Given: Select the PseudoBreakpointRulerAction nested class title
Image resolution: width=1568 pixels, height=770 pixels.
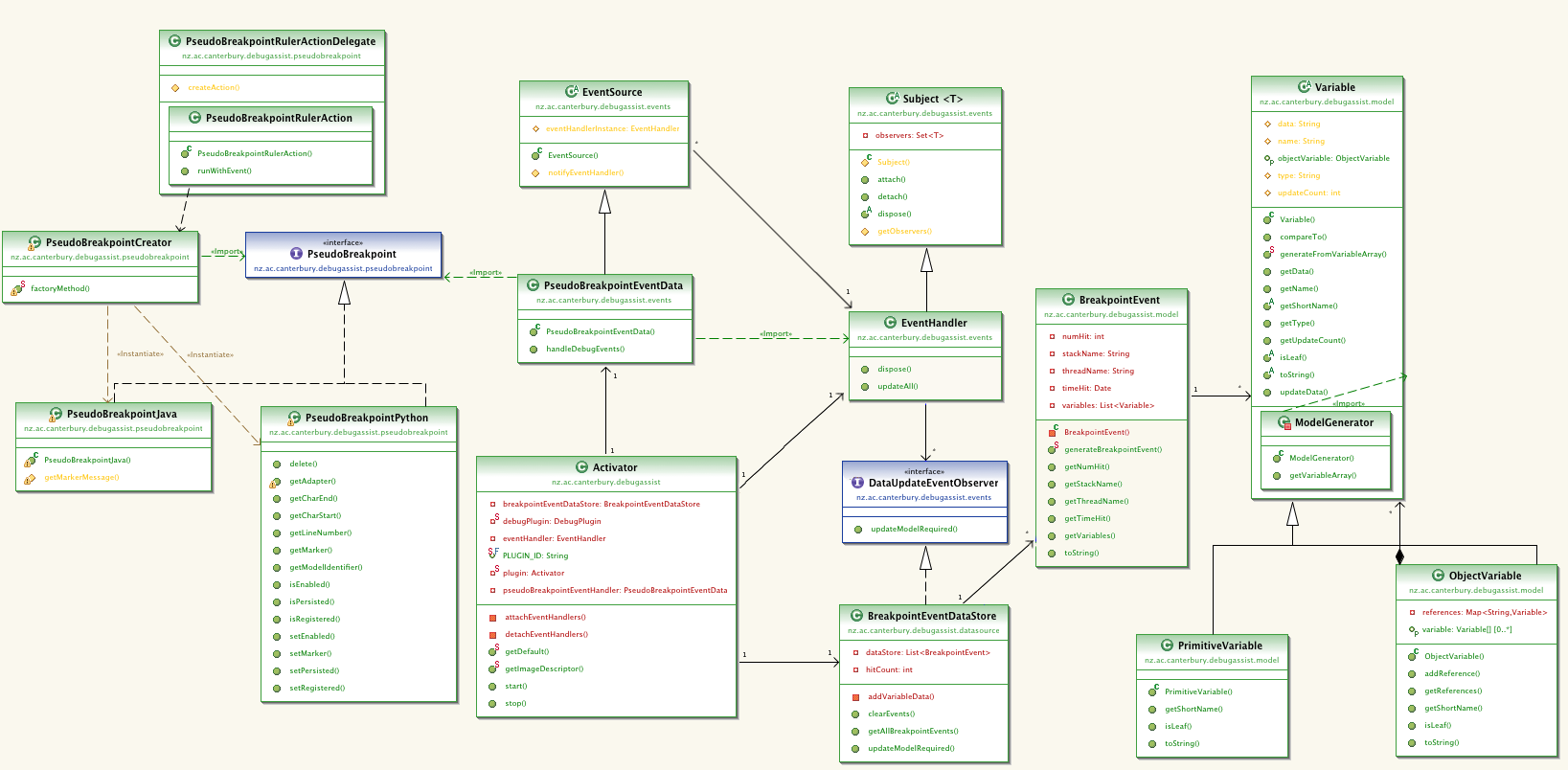Looking at the screenshot, I should click(x=279, y=118).
